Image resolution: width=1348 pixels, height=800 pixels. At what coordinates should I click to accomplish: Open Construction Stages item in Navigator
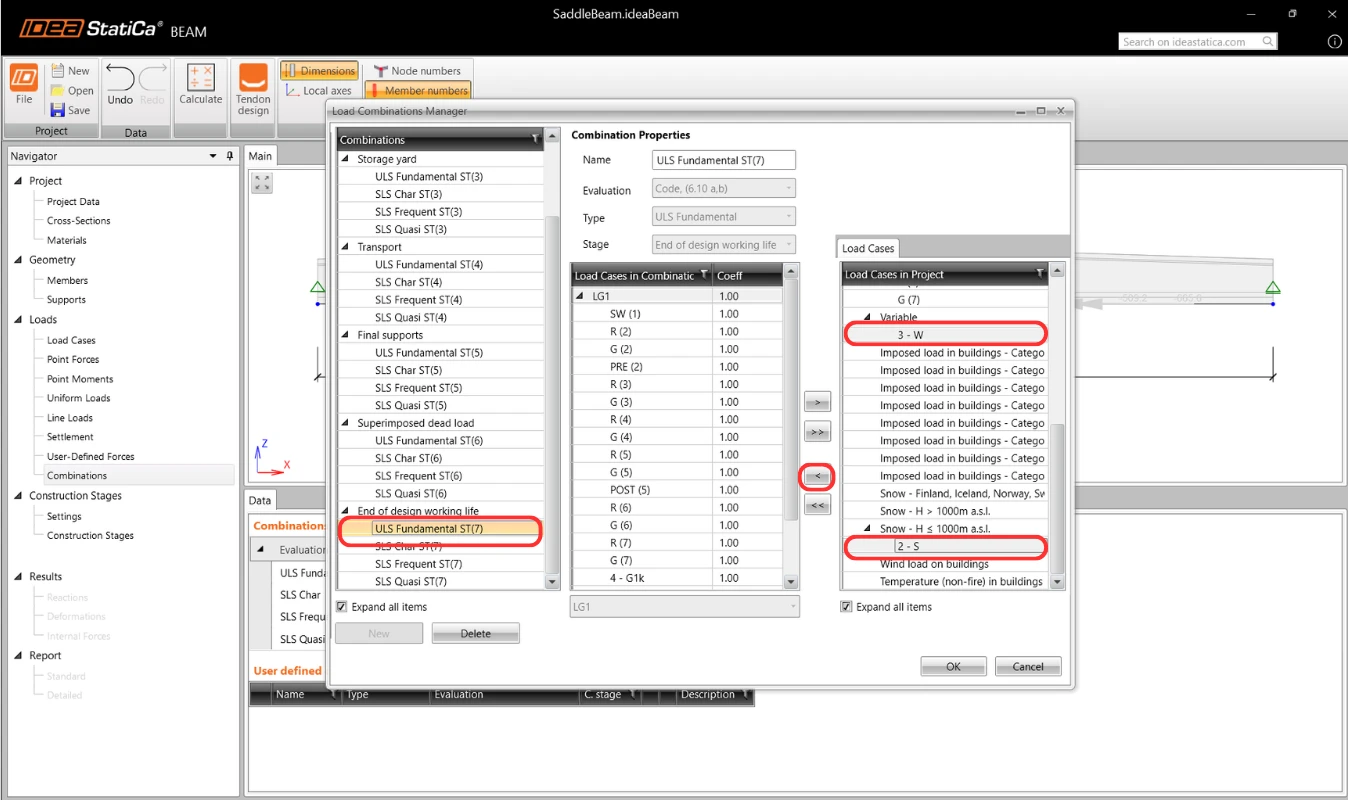tap(90, 536)
